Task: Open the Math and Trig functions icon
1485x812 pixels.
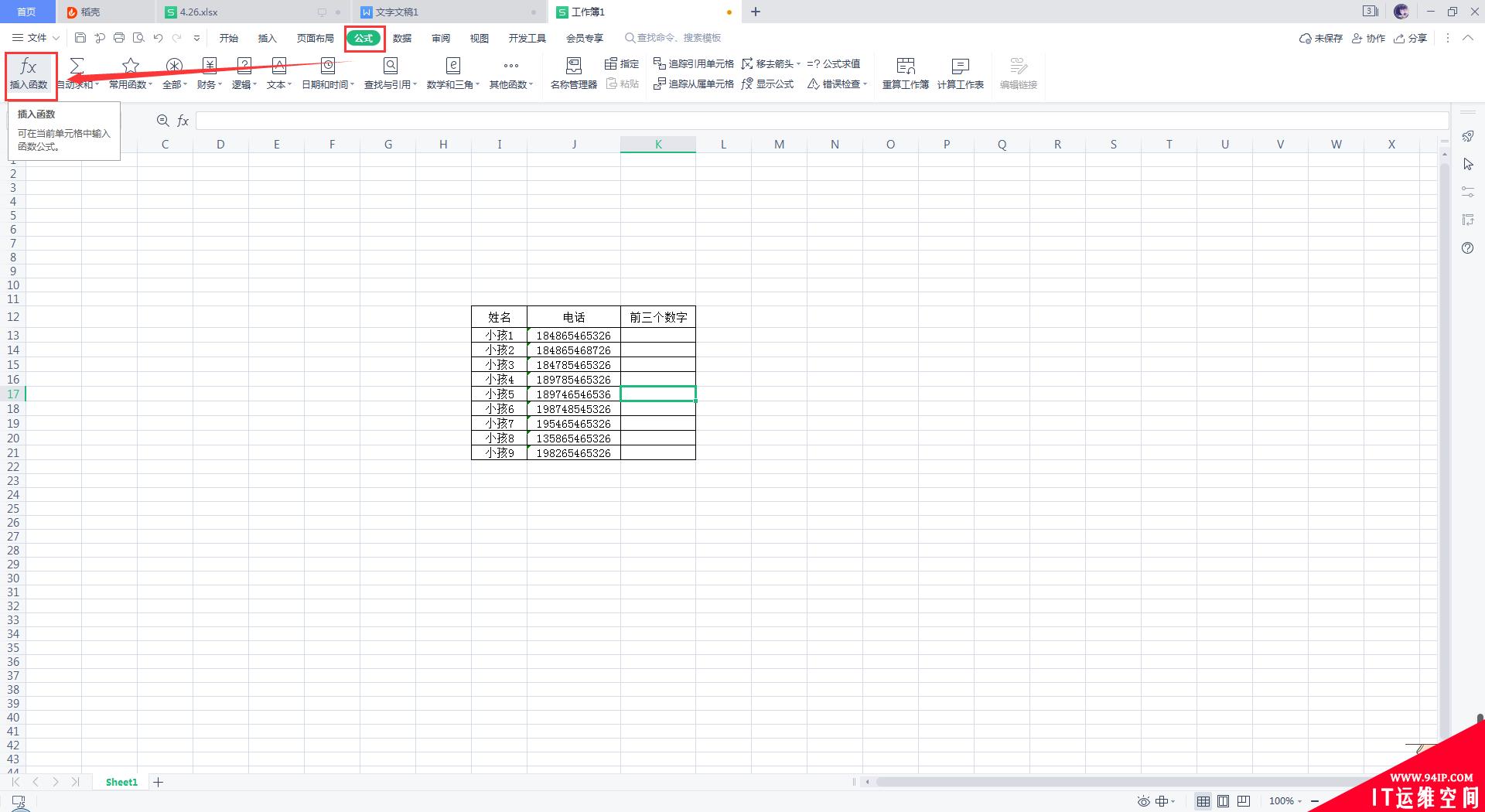Action: pos(453,66)
